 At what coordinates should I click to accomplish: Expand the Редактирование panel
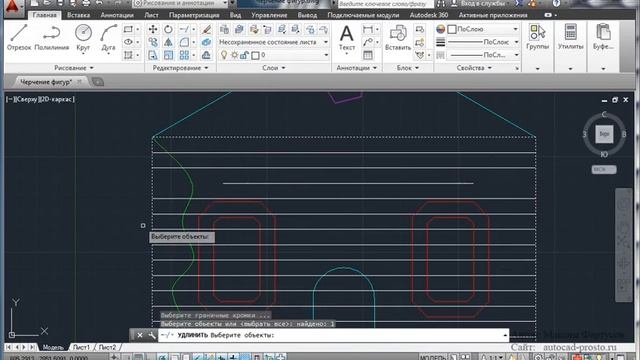click(x=180, y=68)
